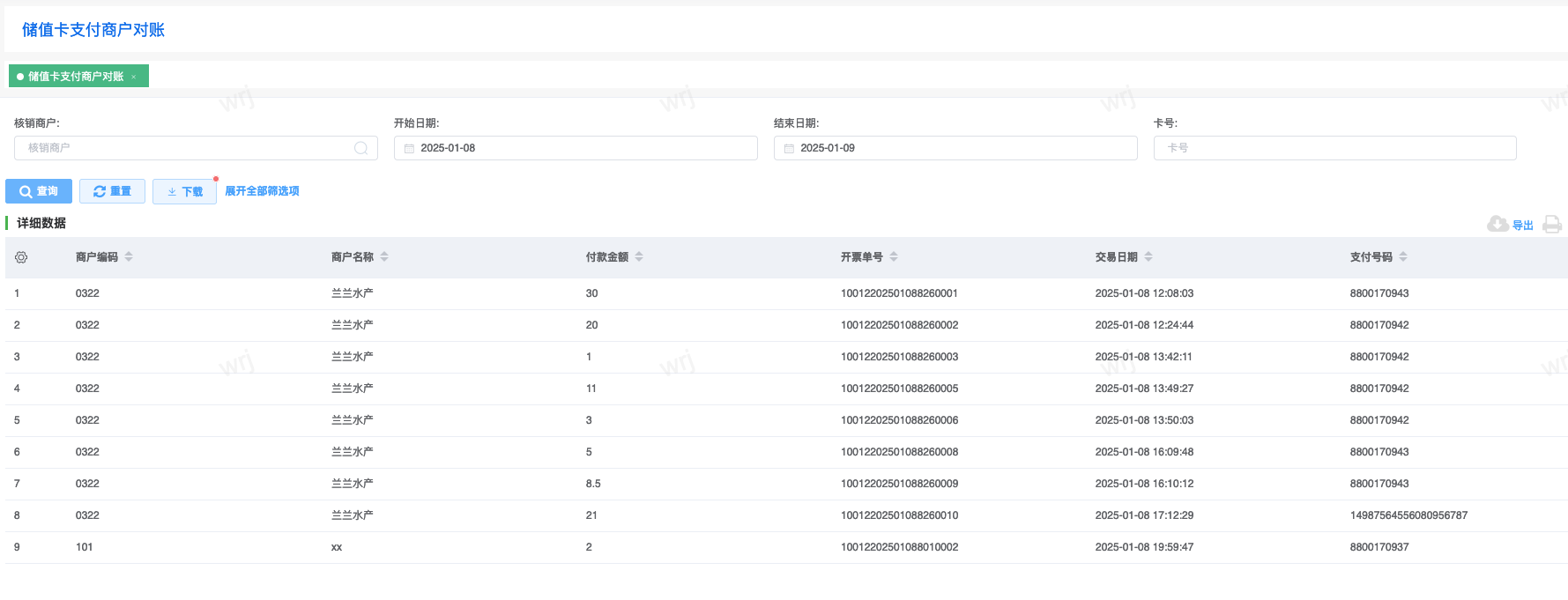Viewport: 1568px width, 600px height.
Task: Click invoice number ending 8260008
Action: click(x=899, y=452)
